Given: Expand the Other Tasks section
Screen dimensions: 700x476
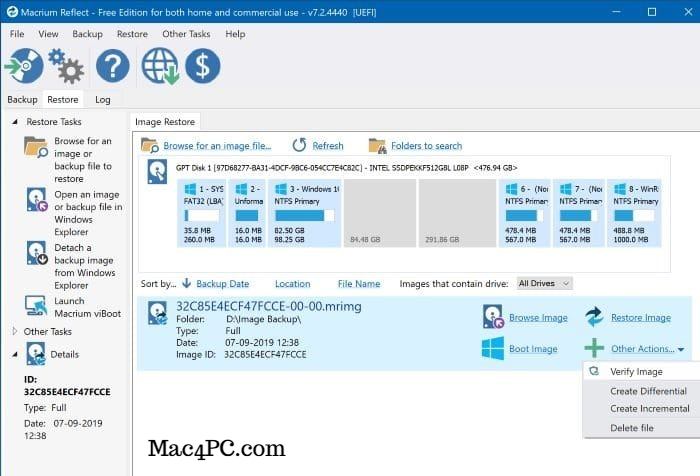Looking at the screenshot, I should 15,331.
